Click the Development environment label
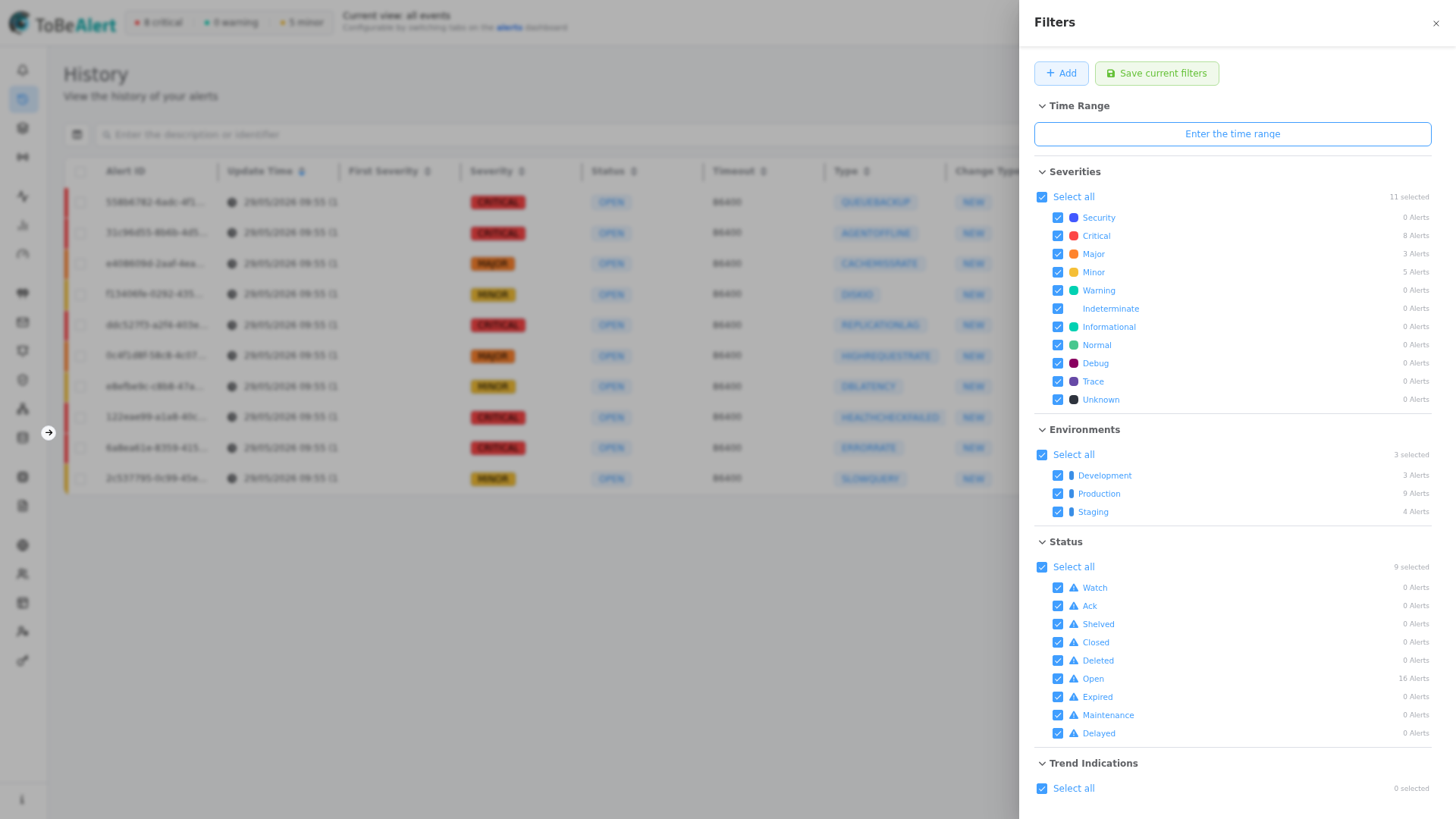The width and height of the screenshot is (1456, 819). (x=1105, y=475)
